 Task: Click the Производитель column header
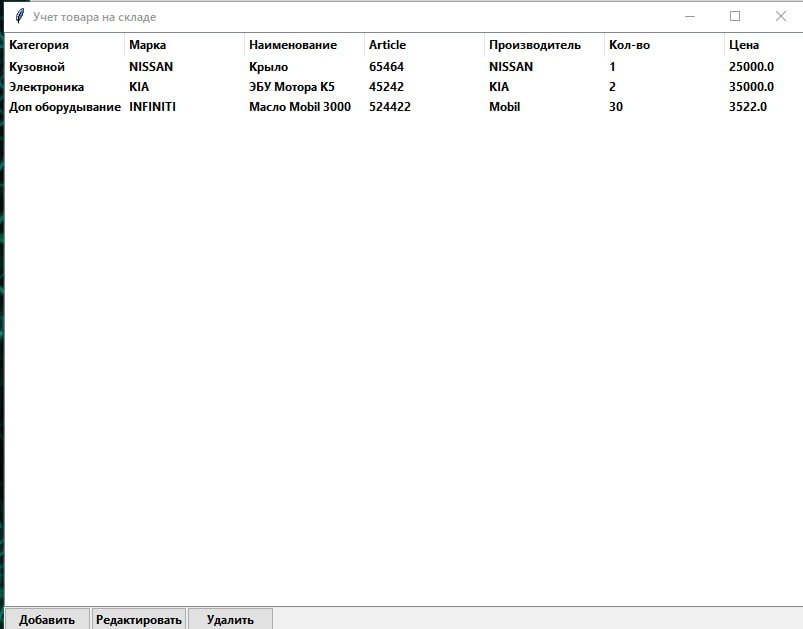tap(534, 45)
